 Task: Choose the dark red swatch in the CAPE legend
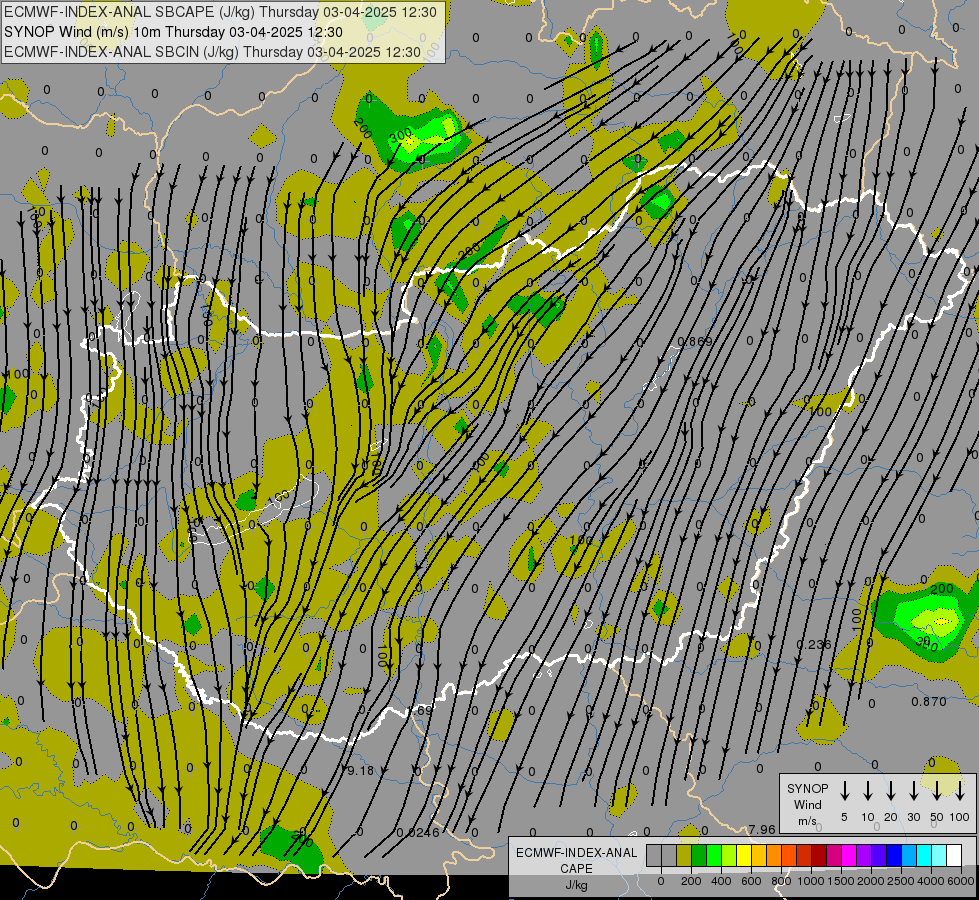click(x=819, y=855)
